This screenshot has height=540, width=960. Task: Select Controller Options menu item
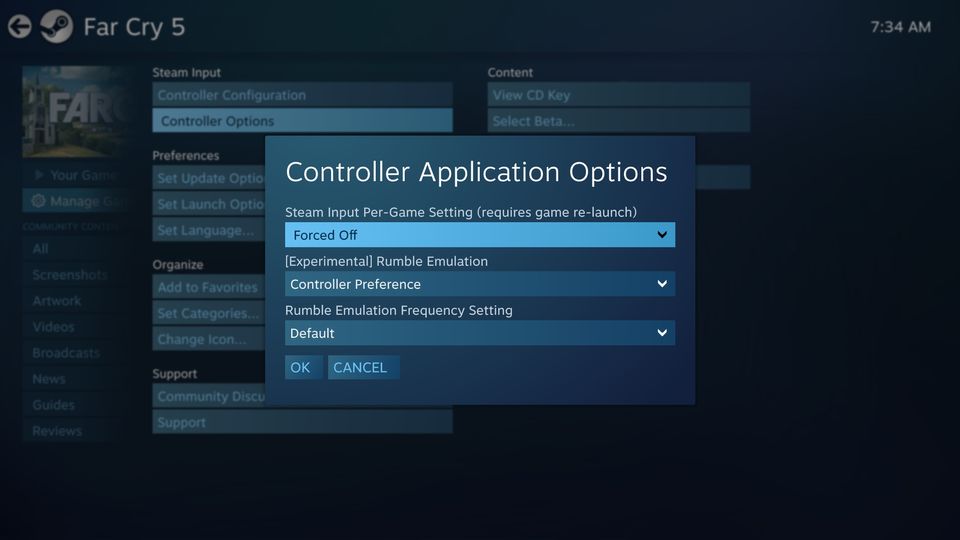point(302,121)
